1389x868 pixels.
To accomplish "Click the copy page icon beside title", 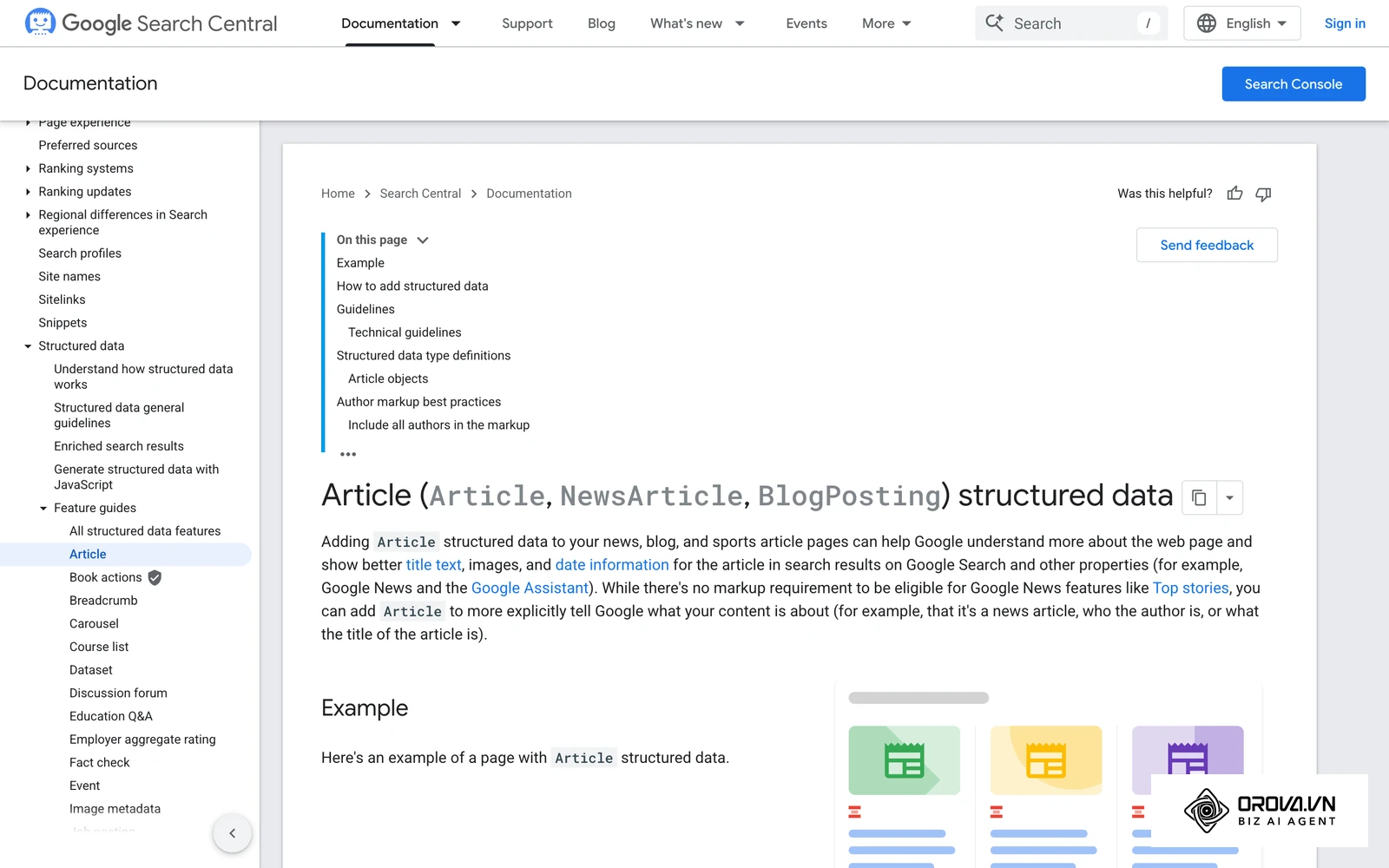I will [x=1199, y=497].
